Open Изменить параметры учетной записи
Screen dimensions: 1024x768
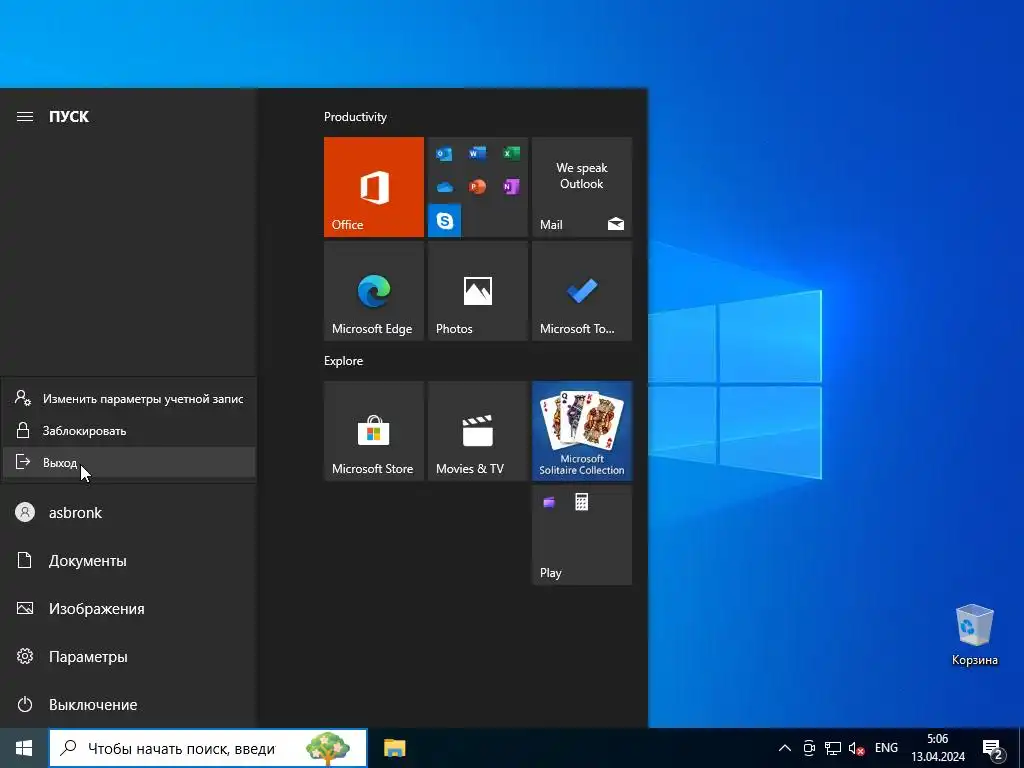[x=129, y=398]
